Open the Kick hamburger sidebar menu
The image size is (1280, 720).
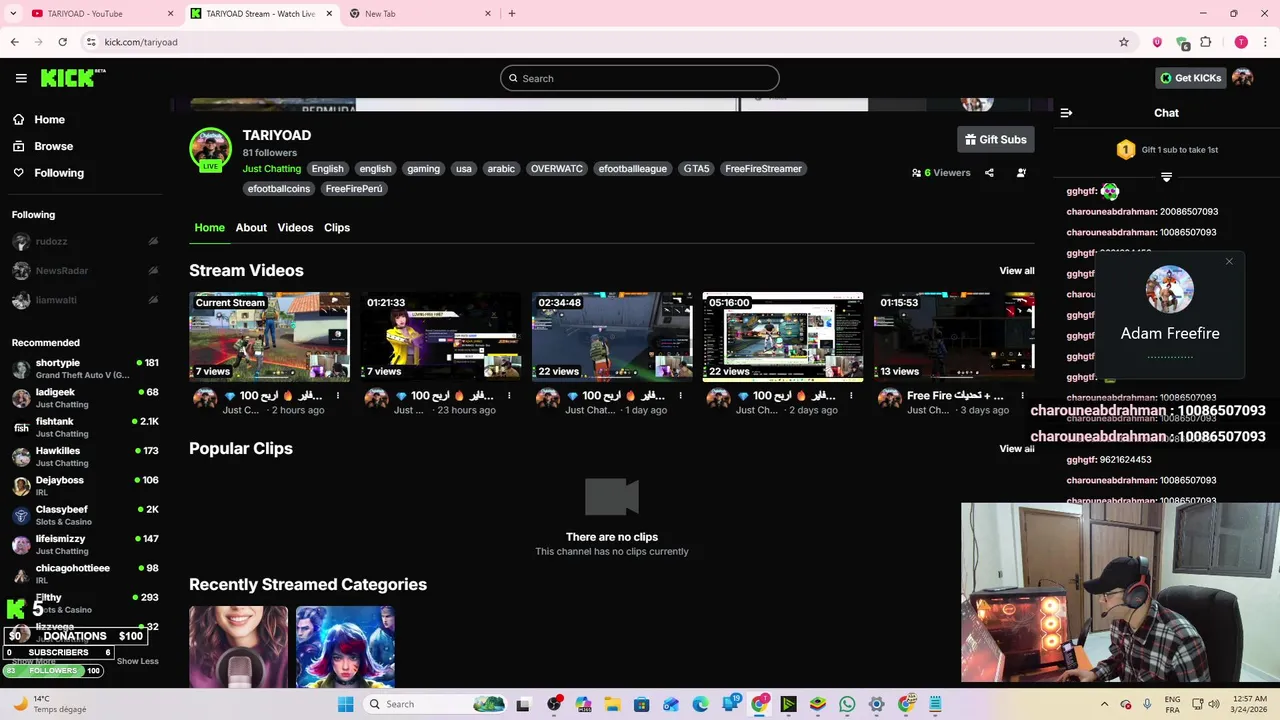21,78
